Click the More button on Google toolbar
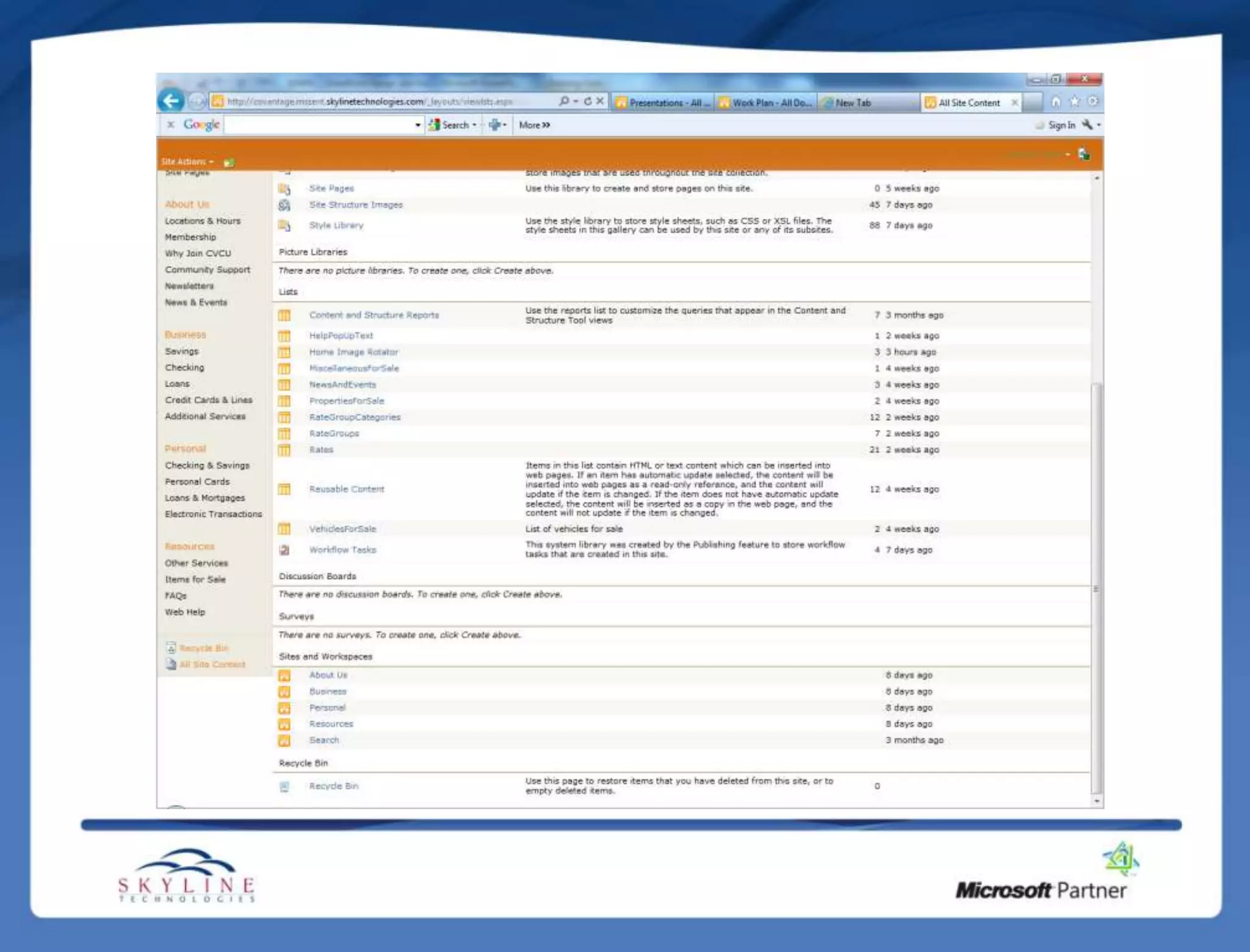1250x952 pixels. (x=534, y=125)
